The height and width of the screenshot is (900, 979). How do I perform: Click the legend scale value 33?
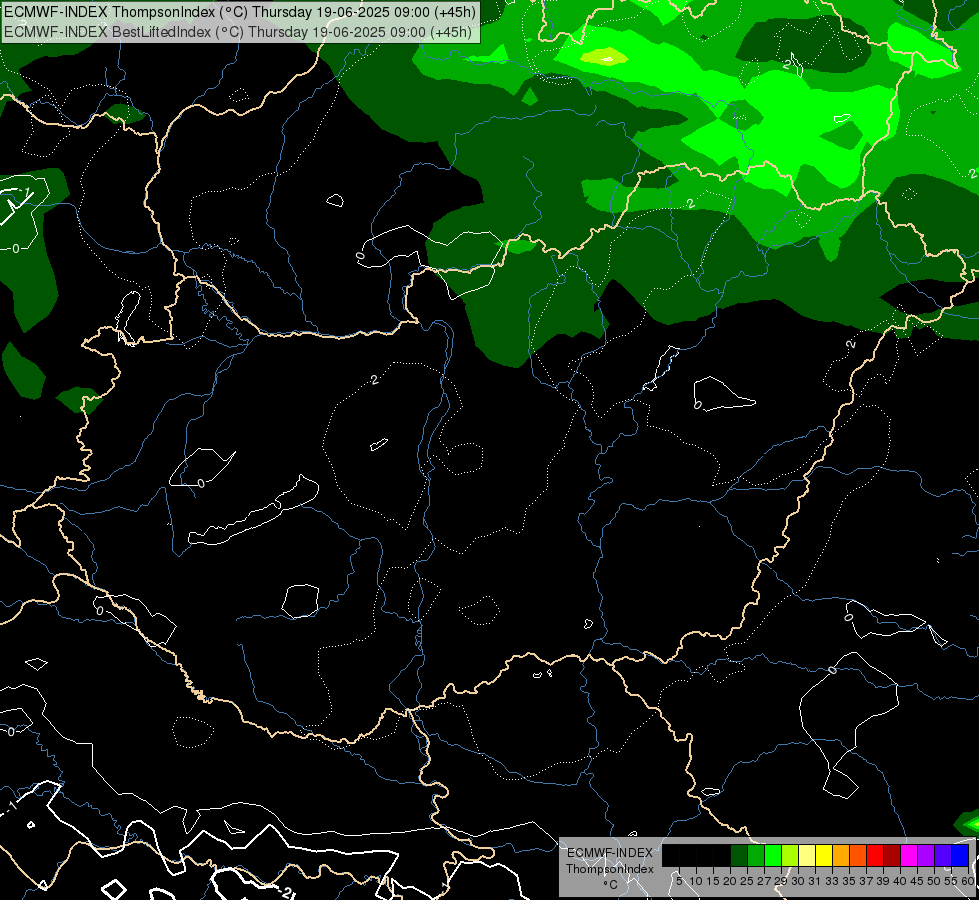click(x=832, y=881)
